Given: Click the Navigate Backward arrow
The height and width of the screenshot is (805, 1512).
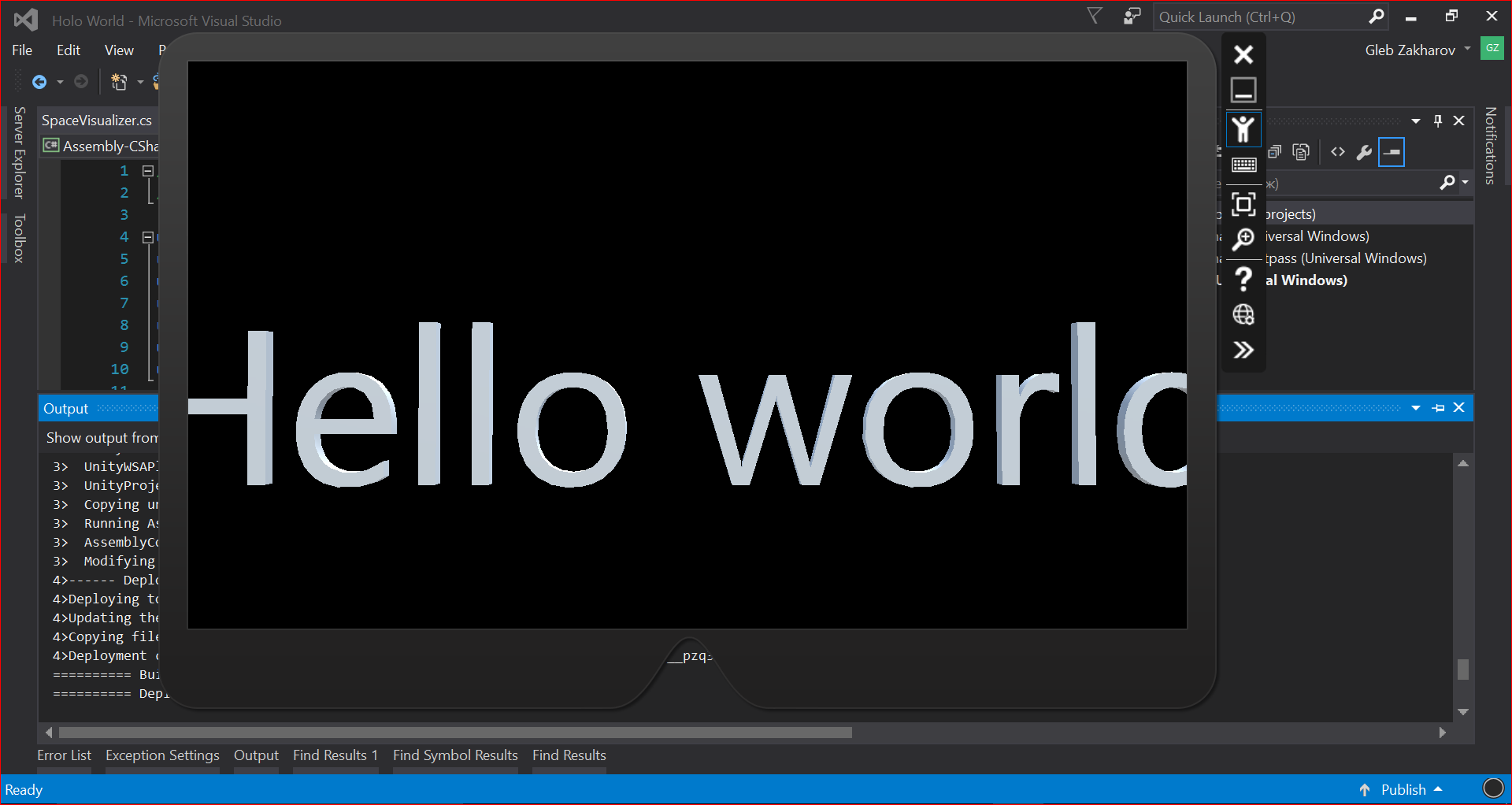Looking at the screenshot, I should (40, 81).
